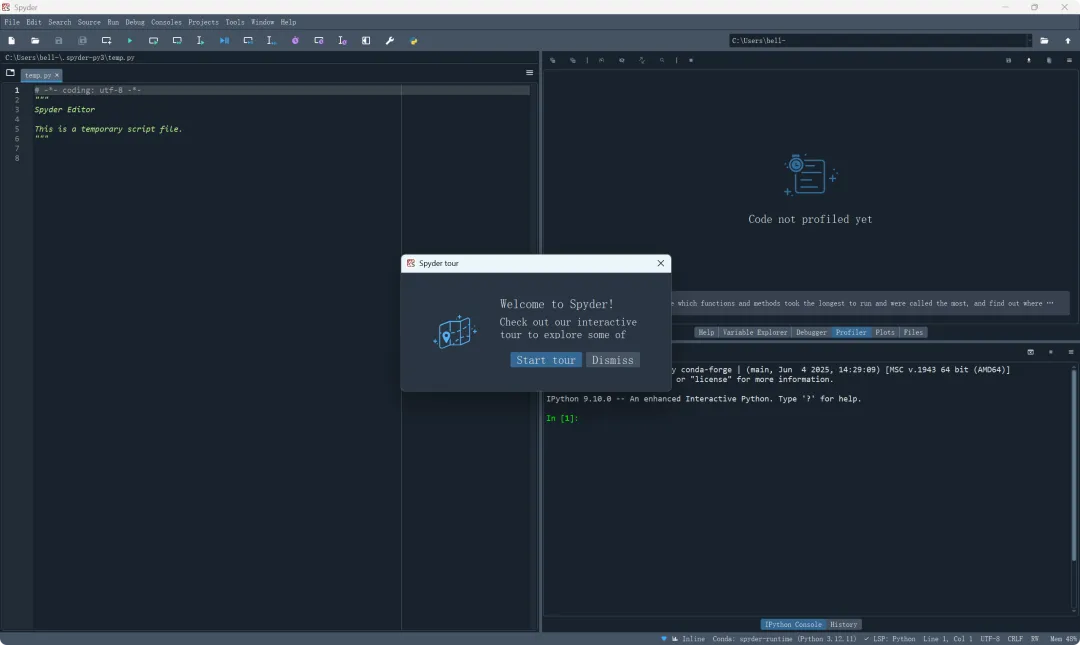Browse tabs icon left of temp.py
The image size is (1080, 645).
tap(10, 72)
